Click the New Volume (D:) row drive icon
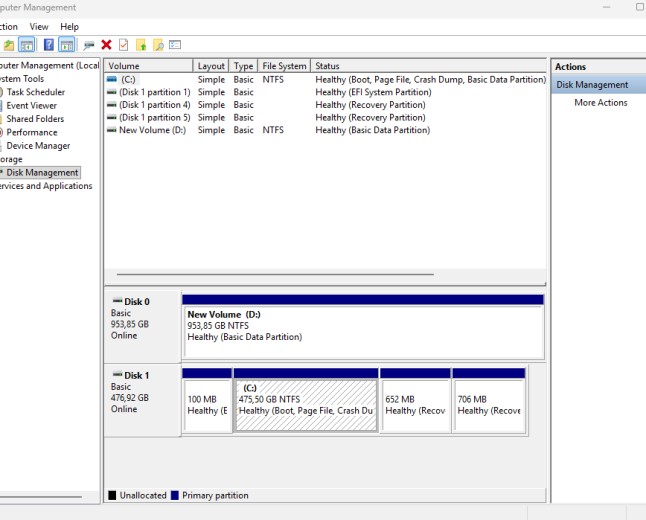The image size is (646, 520). (x=112, y=130)
